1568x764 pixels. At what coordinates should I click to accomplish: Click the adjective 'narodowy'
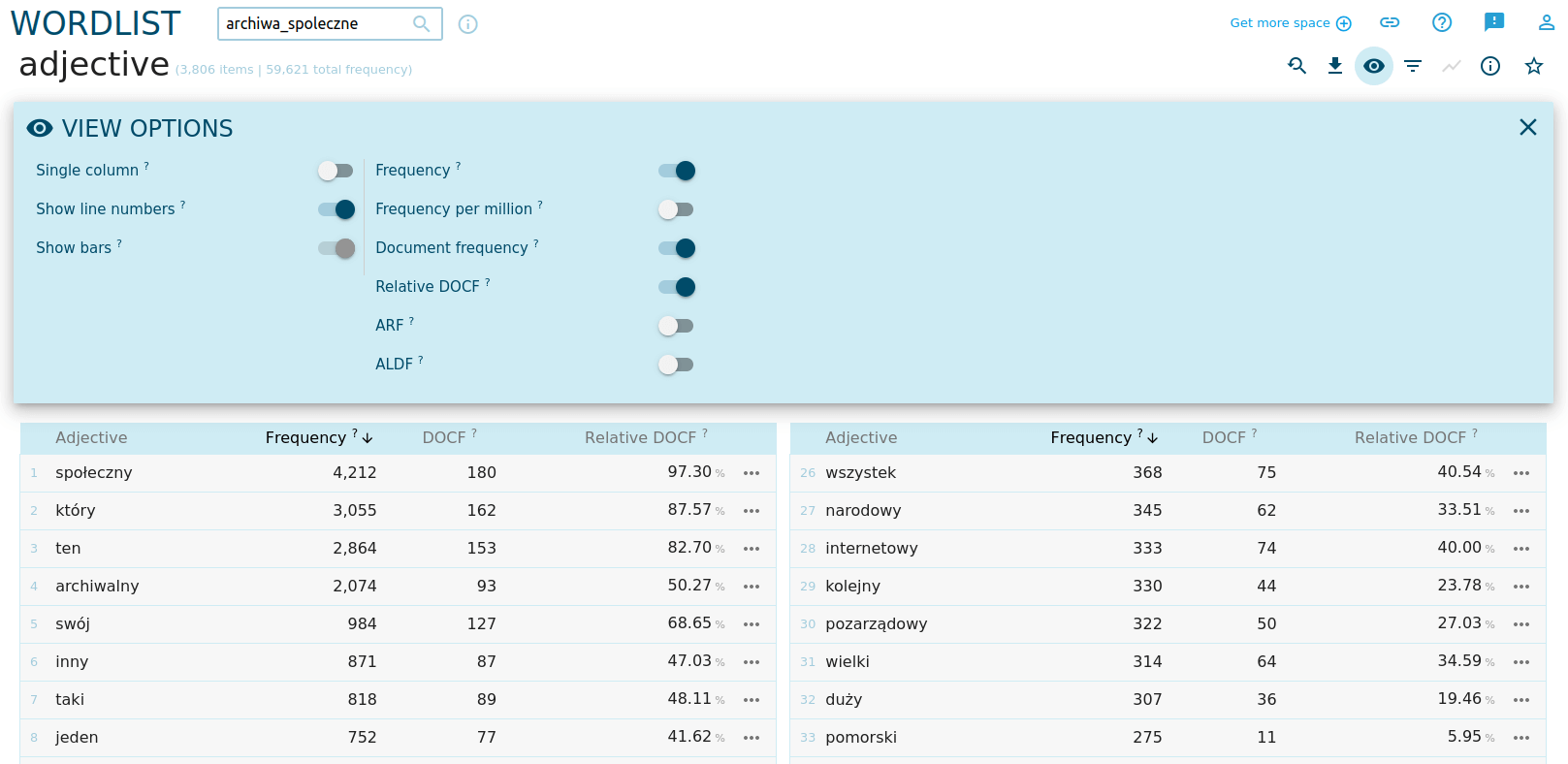[863, 510]
